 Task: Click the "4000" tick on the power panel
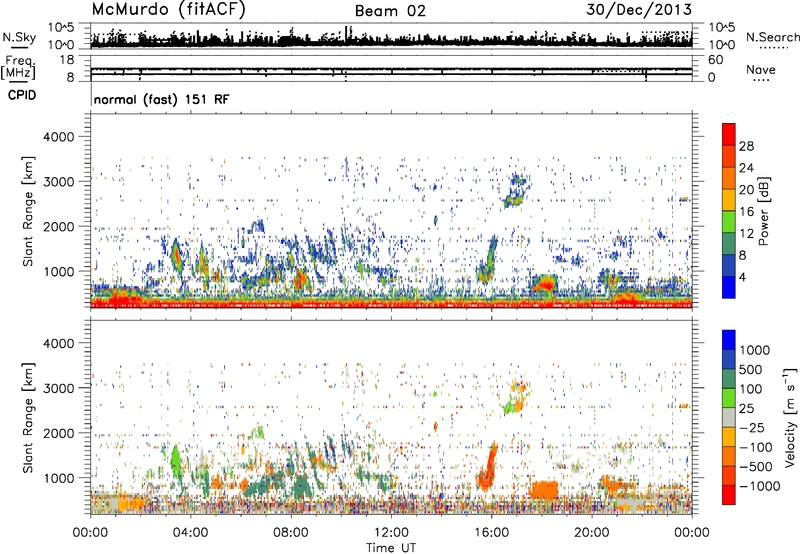click(58, 137)
